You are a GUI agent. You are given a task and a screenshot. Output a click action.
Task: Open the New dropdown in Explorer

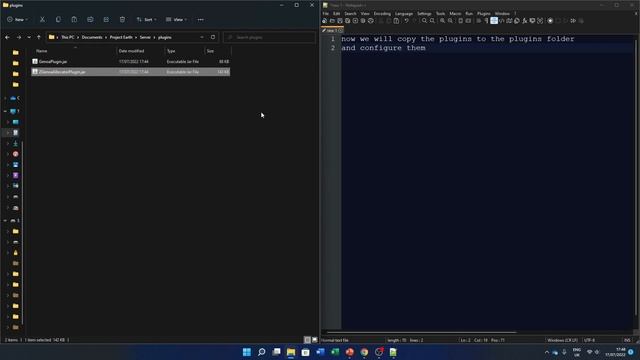coord(17,19)
